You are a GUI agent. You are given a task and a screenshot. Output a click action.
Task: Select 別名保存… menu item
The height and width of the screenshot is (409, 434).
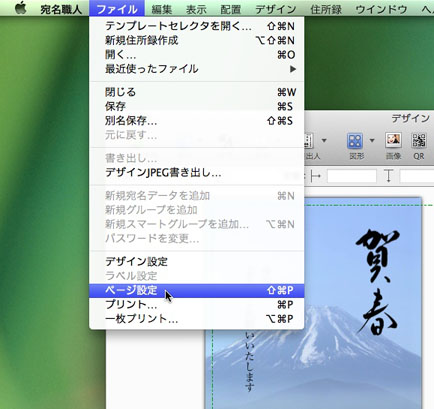tap(197, 121)
